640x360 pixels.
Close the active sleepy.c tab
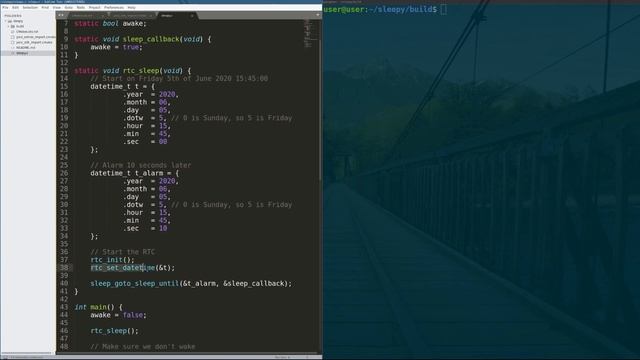click(192, 16)
